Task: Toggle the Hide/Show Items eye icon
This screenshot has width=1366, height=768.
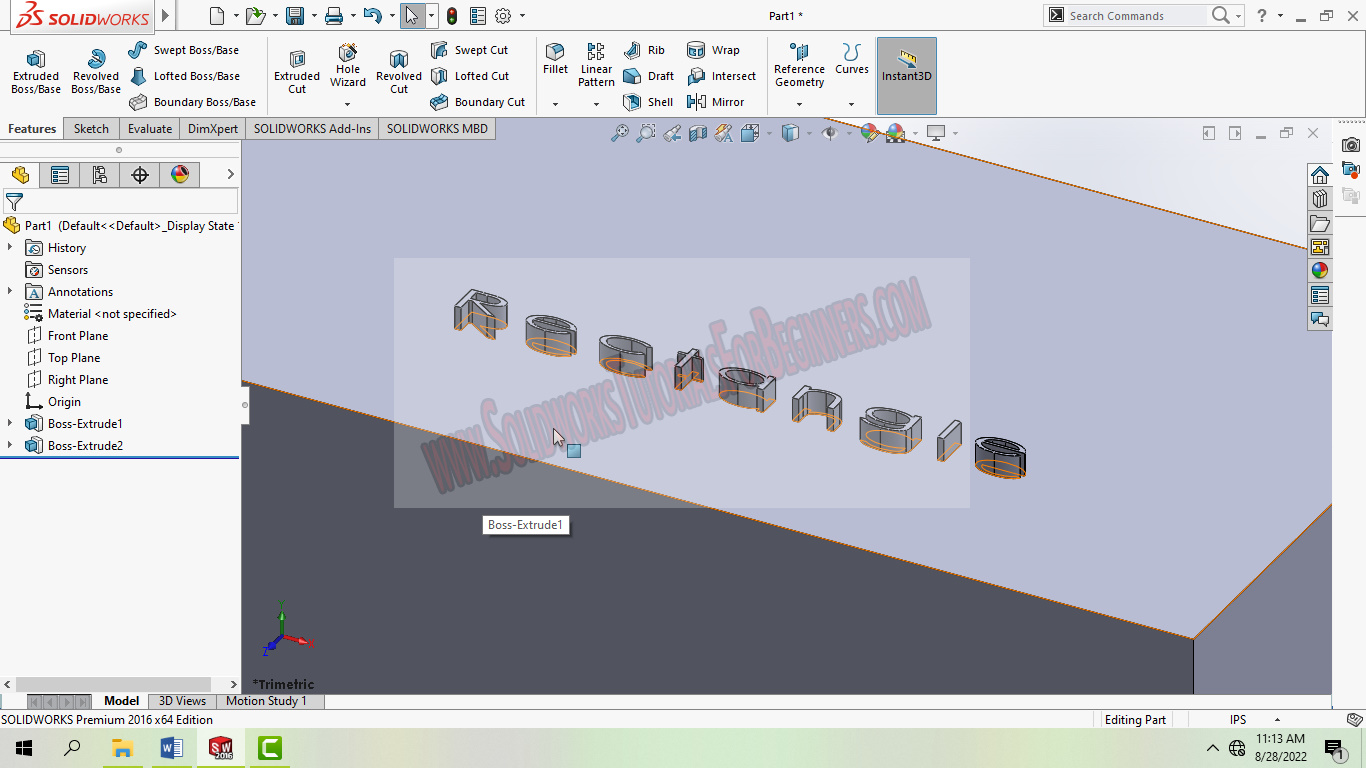Action: point(830,132)
